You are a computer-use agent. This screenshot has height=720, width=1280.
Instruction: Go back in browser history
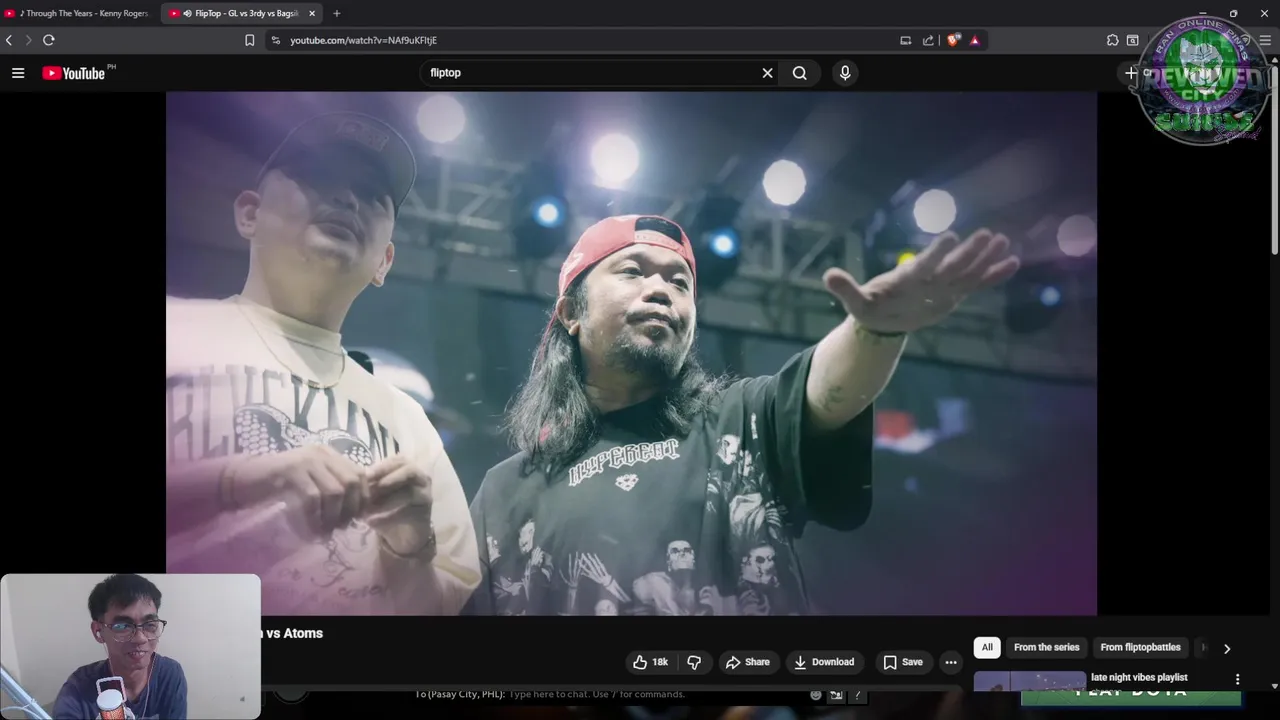click(9, 40)
